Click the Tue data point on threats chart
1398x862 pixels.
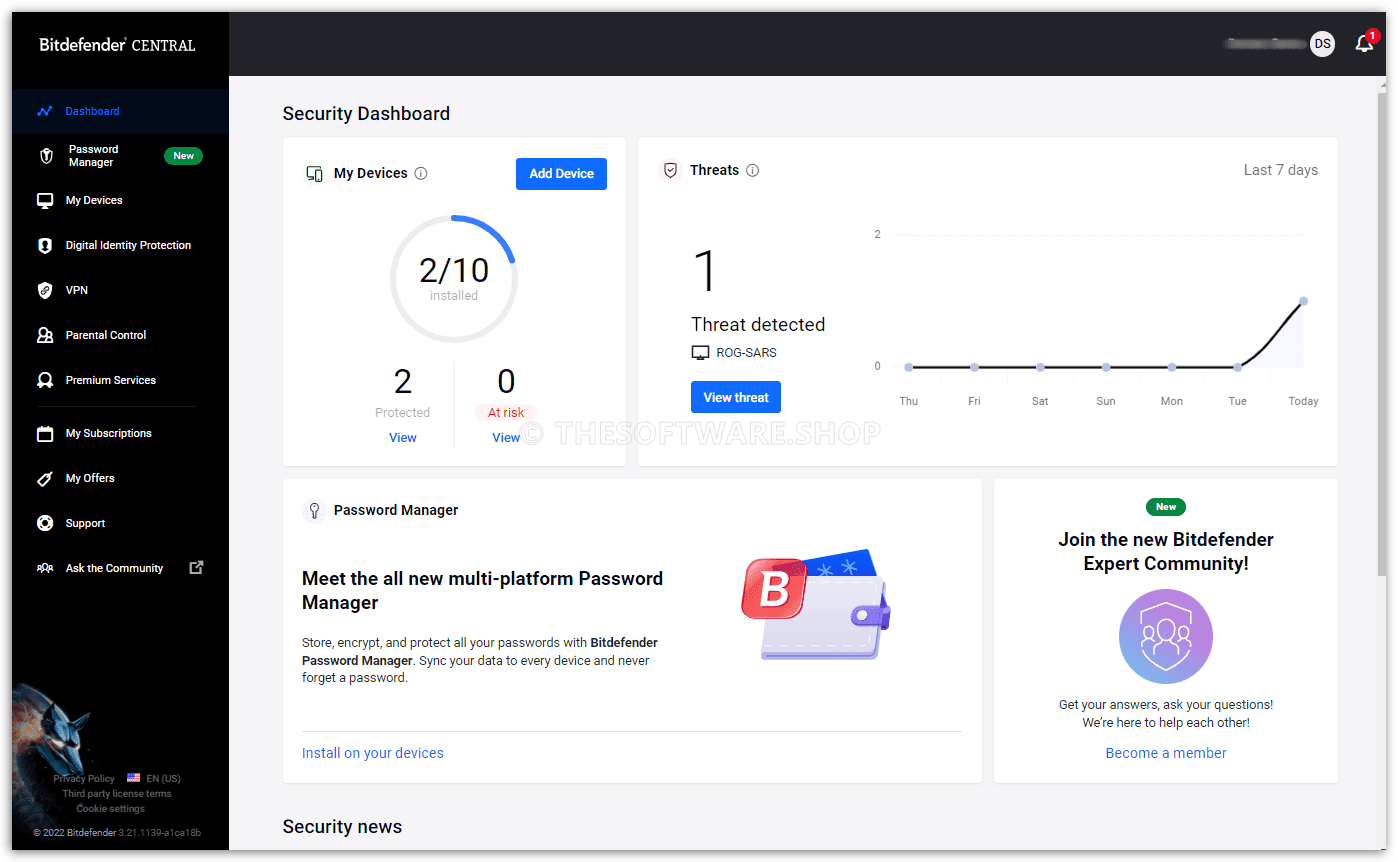(x=1238, y=367)
